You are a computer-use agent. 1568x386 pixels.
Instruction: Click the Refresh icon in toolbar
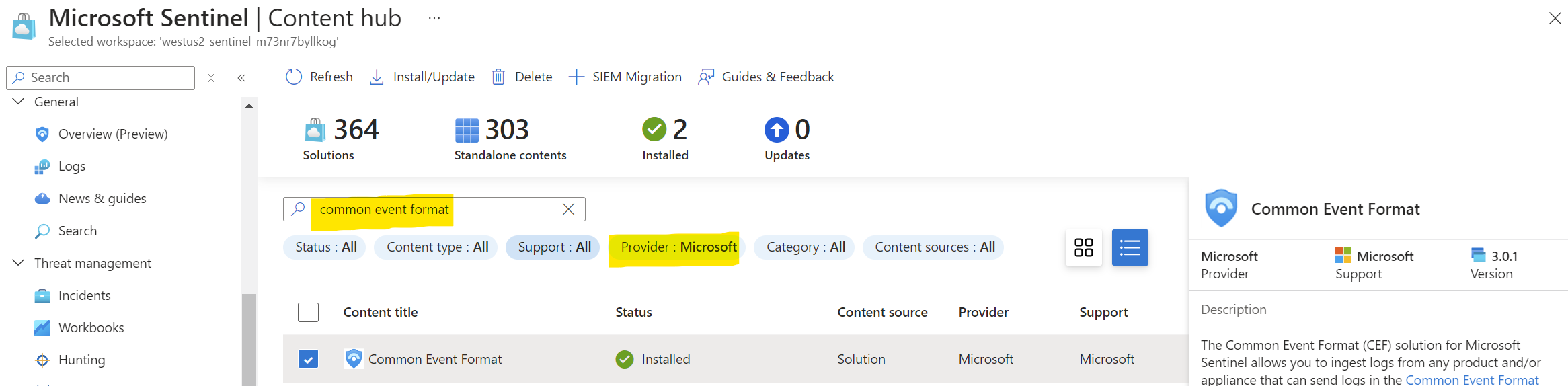tap(294, 77)
